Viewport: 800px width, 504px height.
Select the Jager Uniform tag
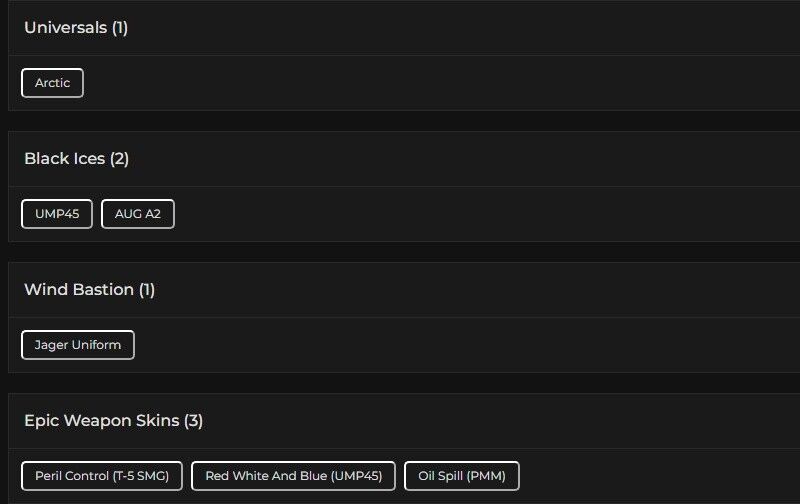click(78, 345)
